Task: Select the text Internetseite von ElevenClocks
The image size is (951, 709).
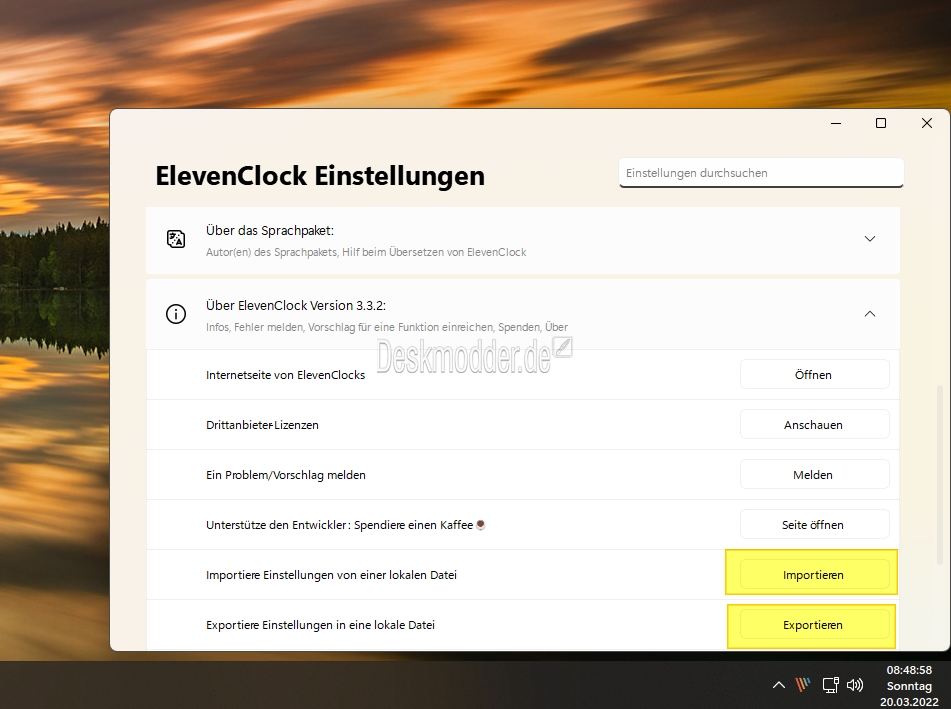Action: click(x=286, y=375)
